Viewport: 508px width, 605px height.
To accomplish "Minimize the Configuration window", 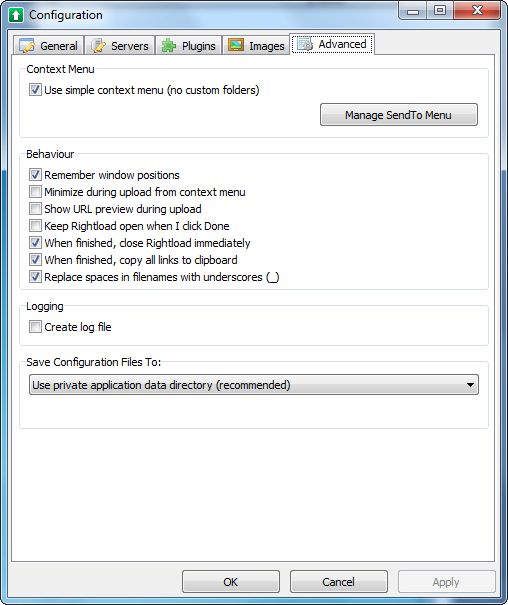I will (x=413, y=10).
